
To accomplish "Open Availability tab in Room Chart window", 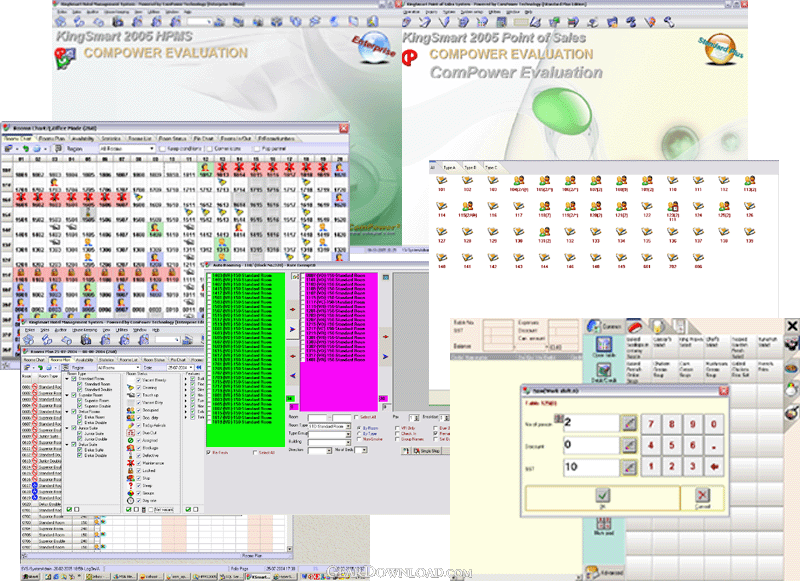I will [83, 139].
